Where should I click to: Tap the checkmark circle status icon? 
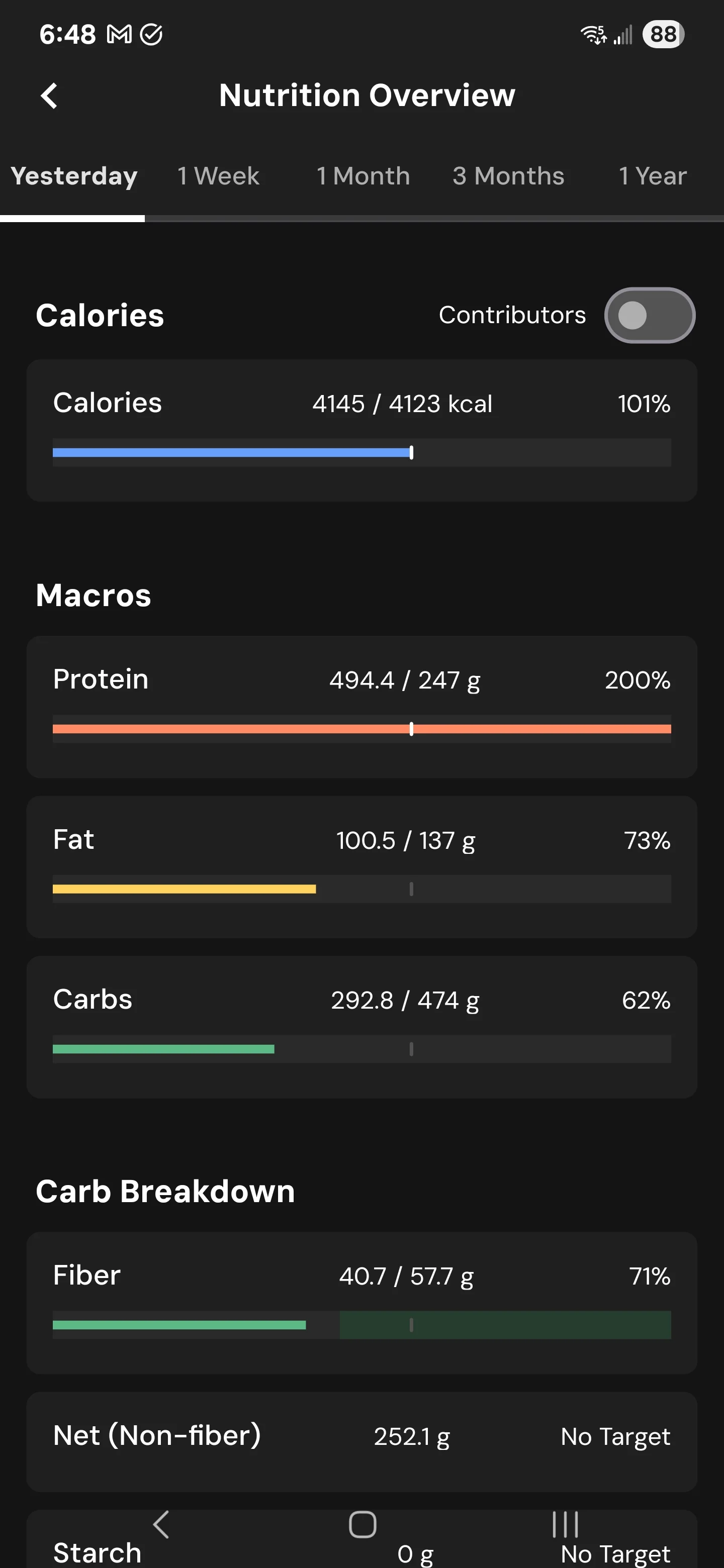[x=151, y=35]
